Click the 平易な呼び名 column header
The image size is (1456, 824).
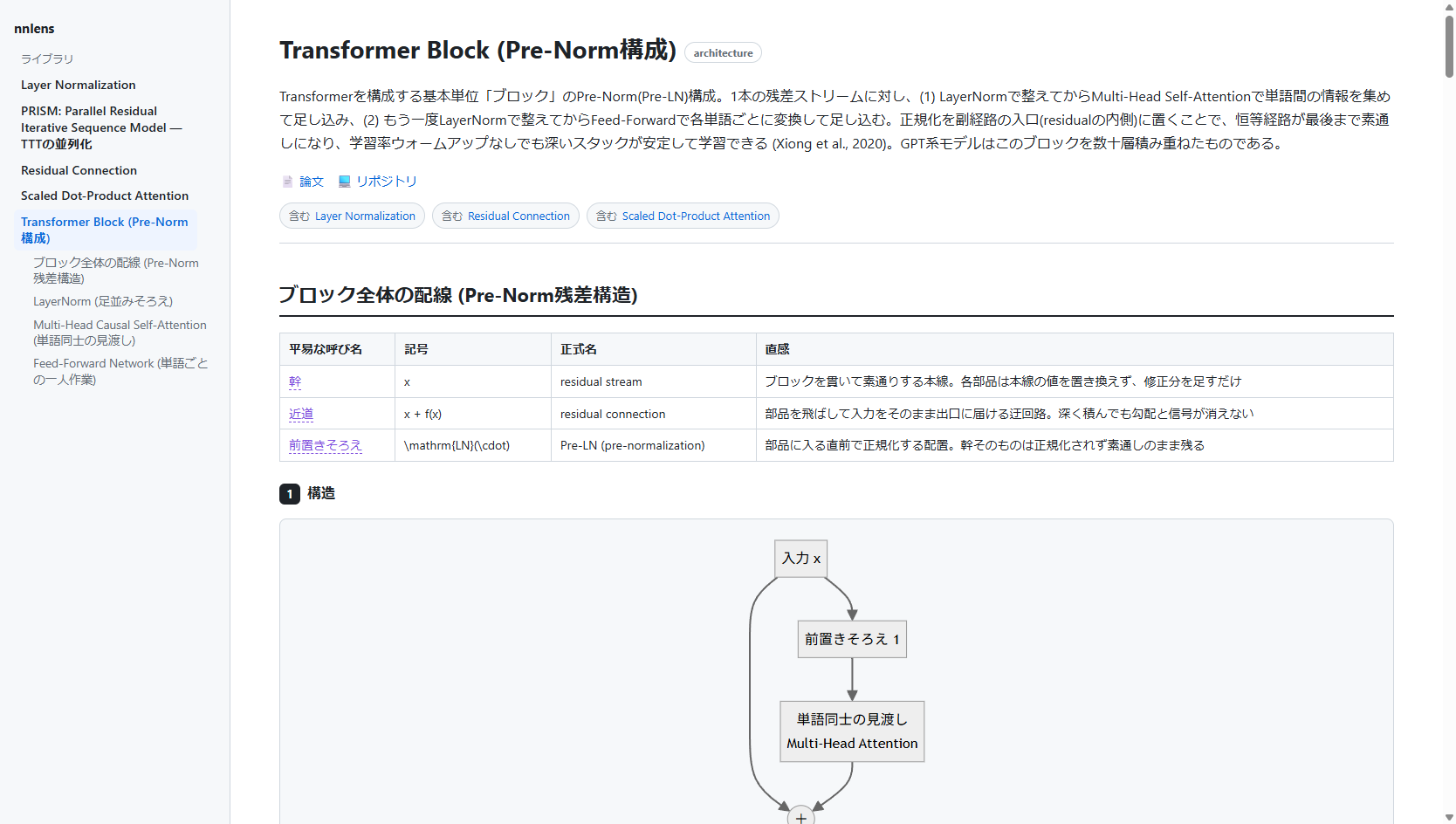[337, 349]
